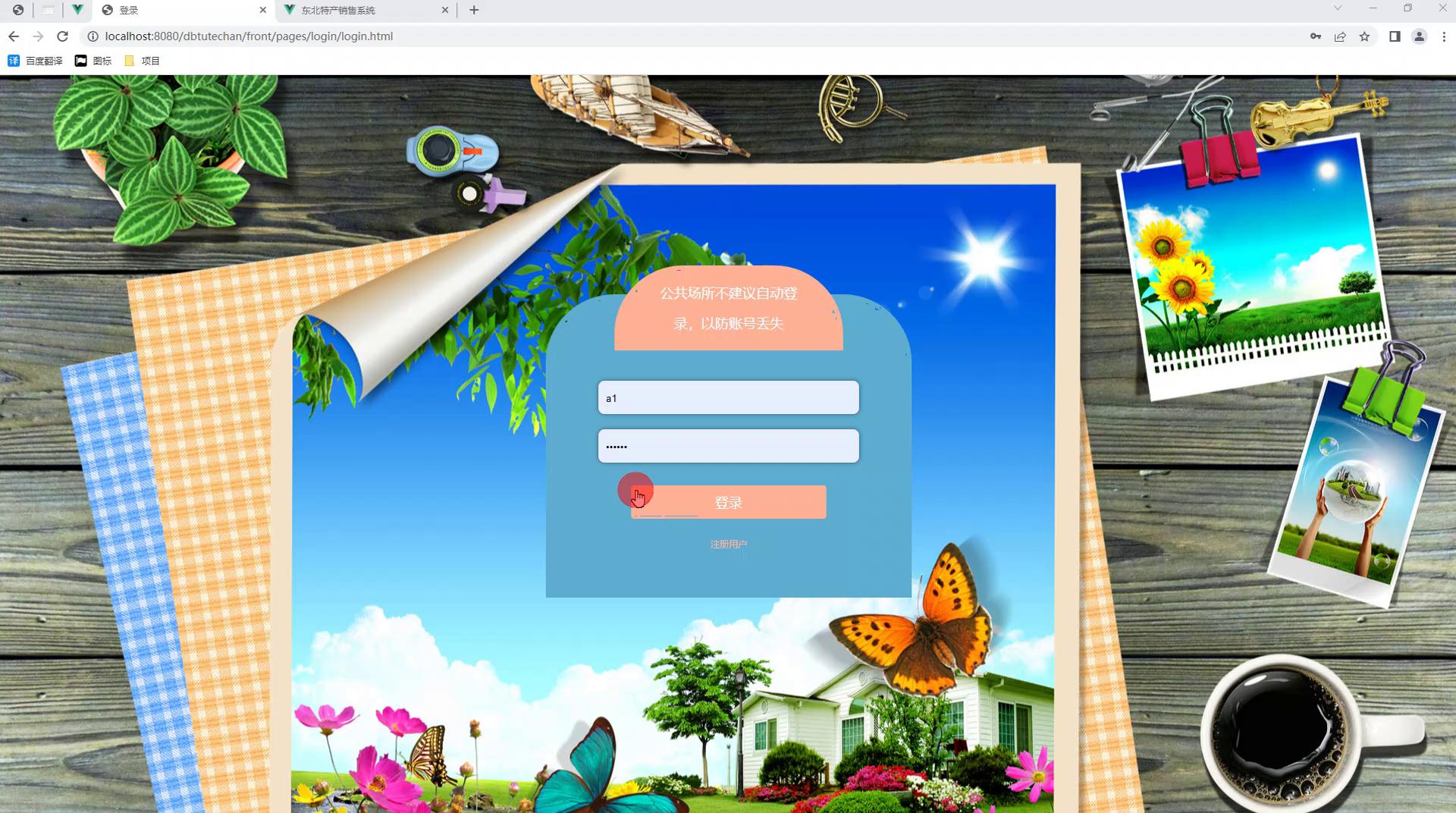Click the 公共场所不建议自动登录 notice text
Screen dimensions: 1456x813
(728, 309)
